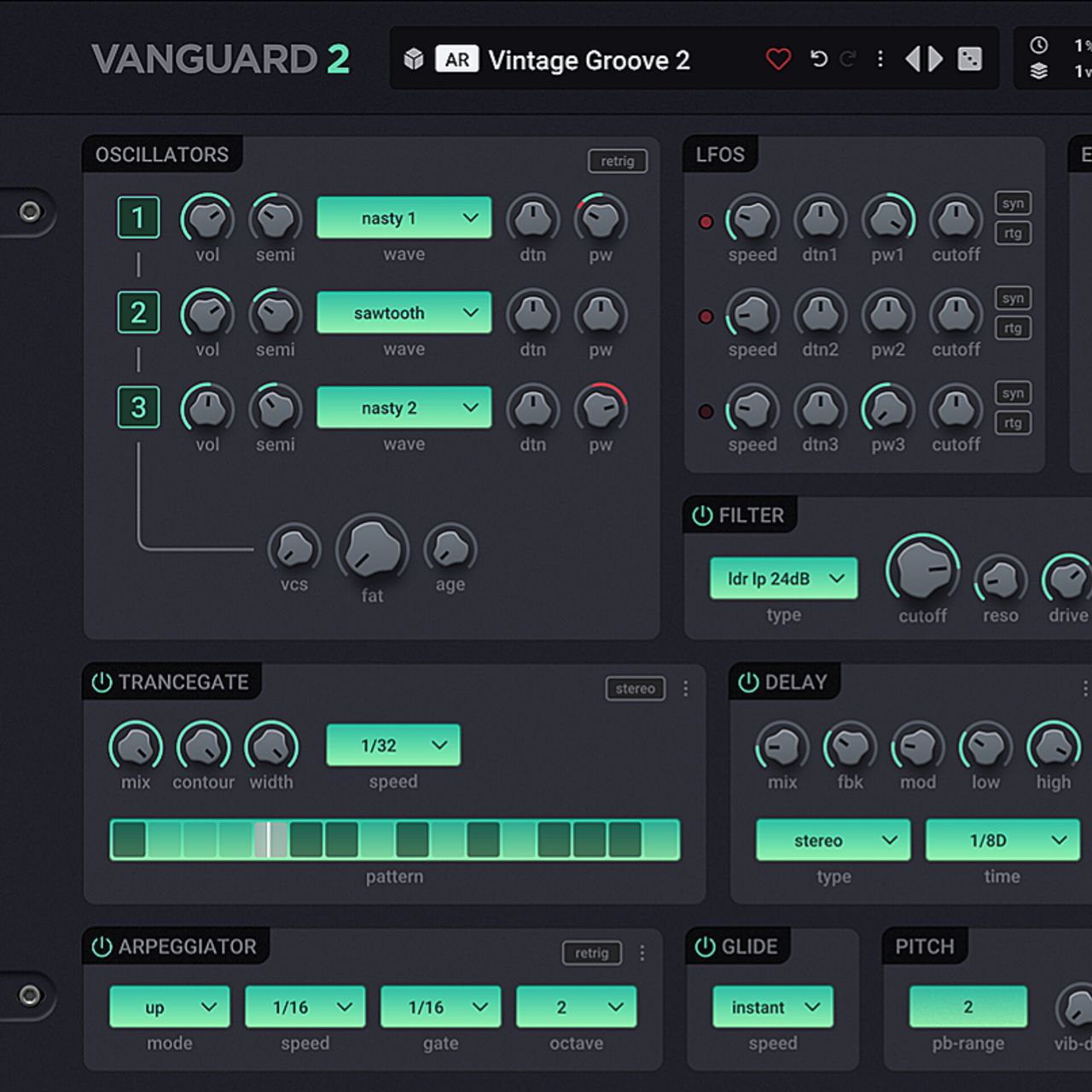Click the redo arrow icon
The width and height of the screenshot is (1092, 1092).
[848, 59]
